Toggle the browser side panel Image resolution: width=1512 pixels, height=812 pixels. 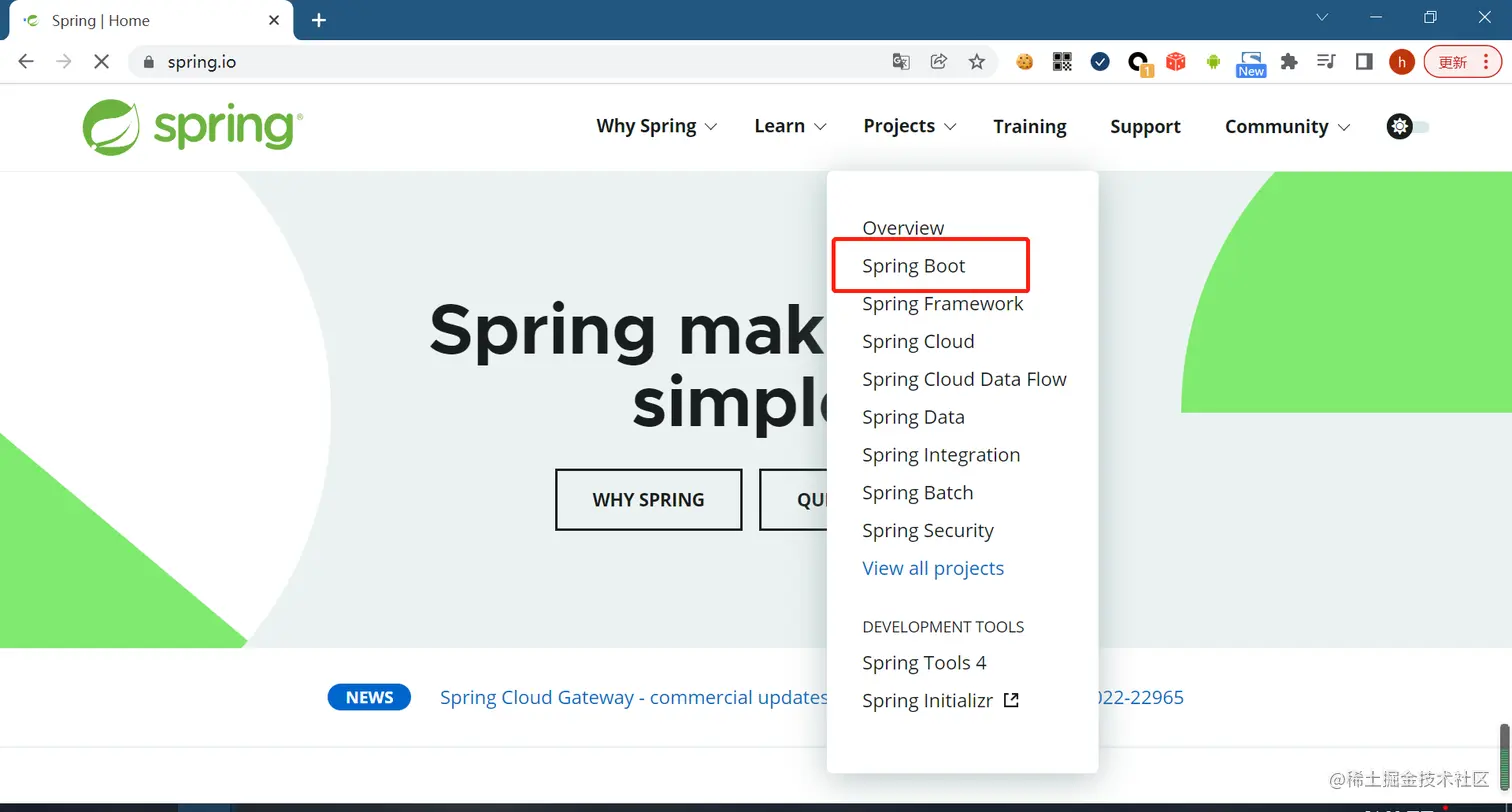[1364, 62]
